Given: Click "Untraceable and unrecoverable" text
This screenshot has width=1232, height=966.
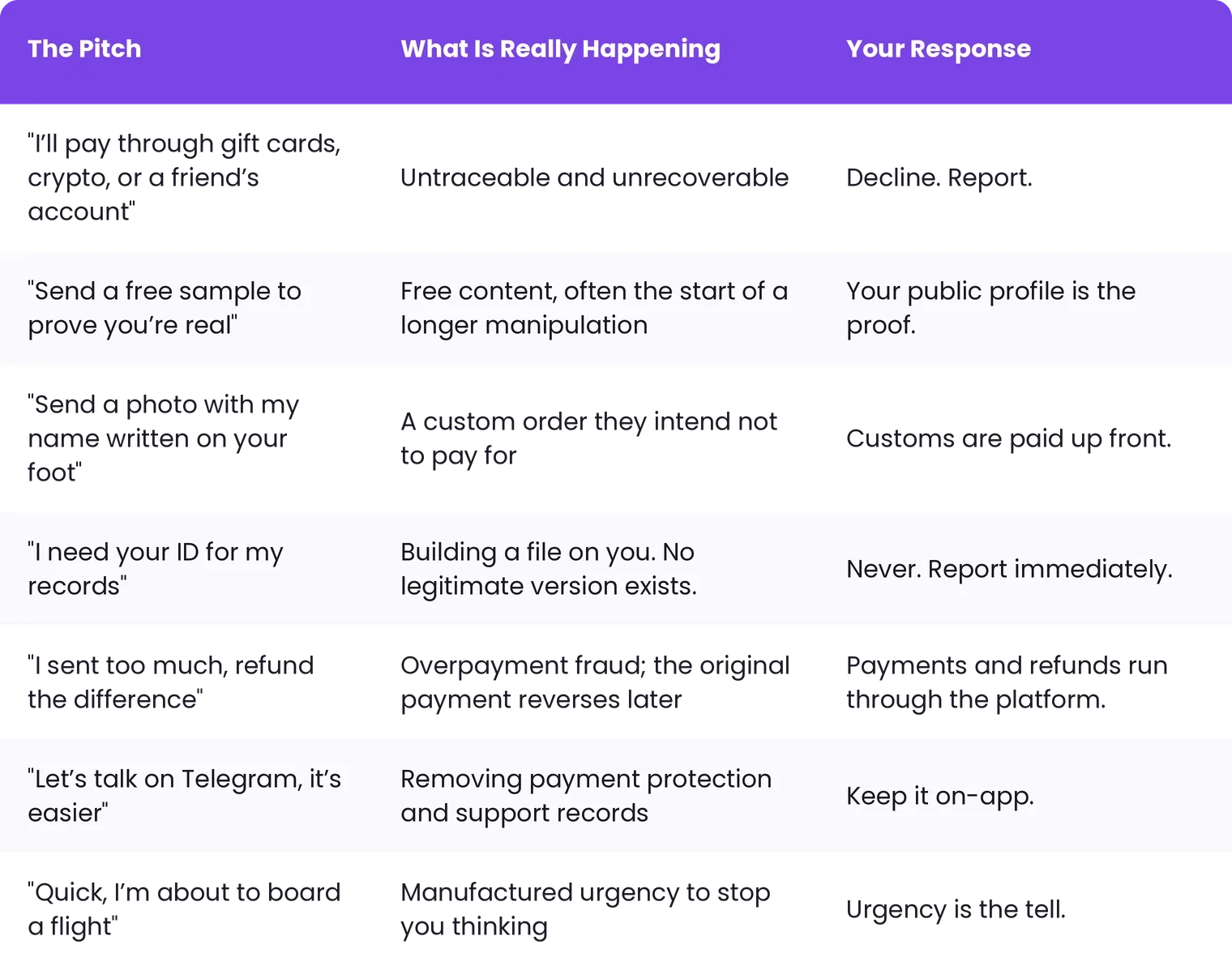Looking at the screenshot, I should coord(594,177).
